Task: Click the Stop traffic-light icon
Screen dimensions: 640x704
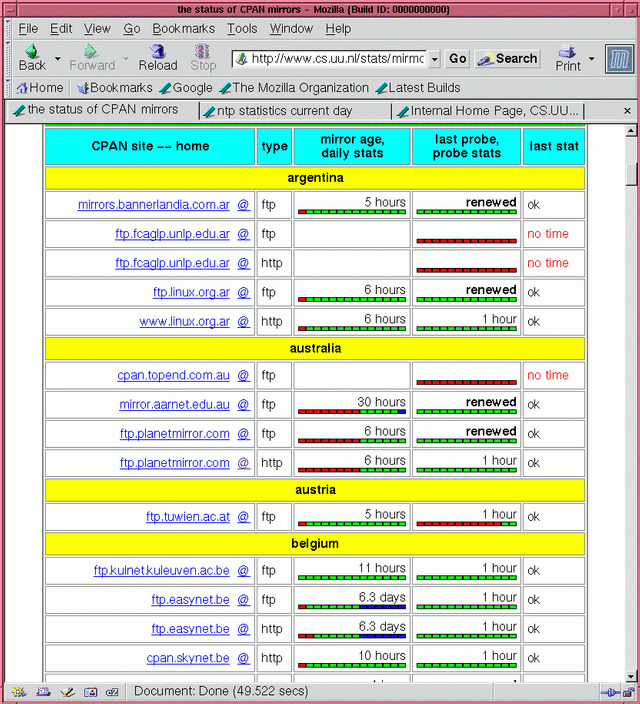Action: tap(202, 51)
